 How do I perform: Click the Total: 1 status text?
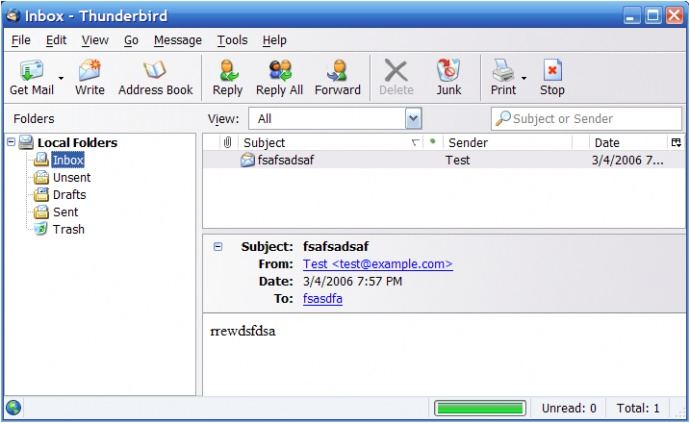[638, 408]
